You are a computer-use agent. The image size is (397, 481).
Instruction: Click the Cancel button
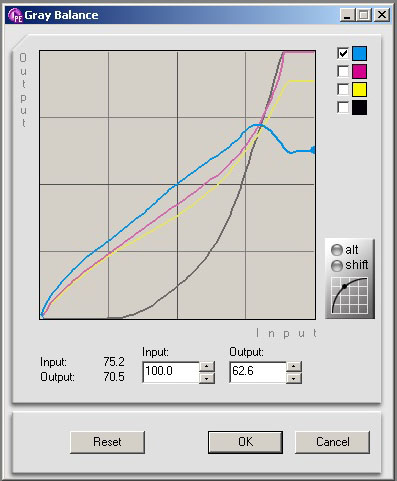pyautogui.click(x=333, y=442)
